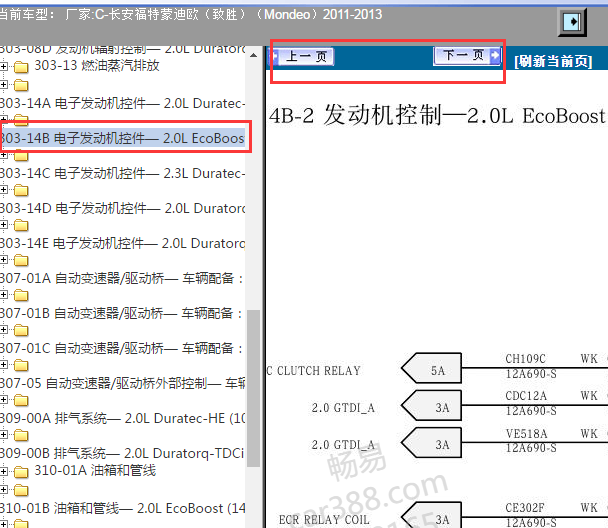Click the folder icon for 303-14A 电子发动机控件
The height and width of the screenshot is (528, 608).
[21, 85]
